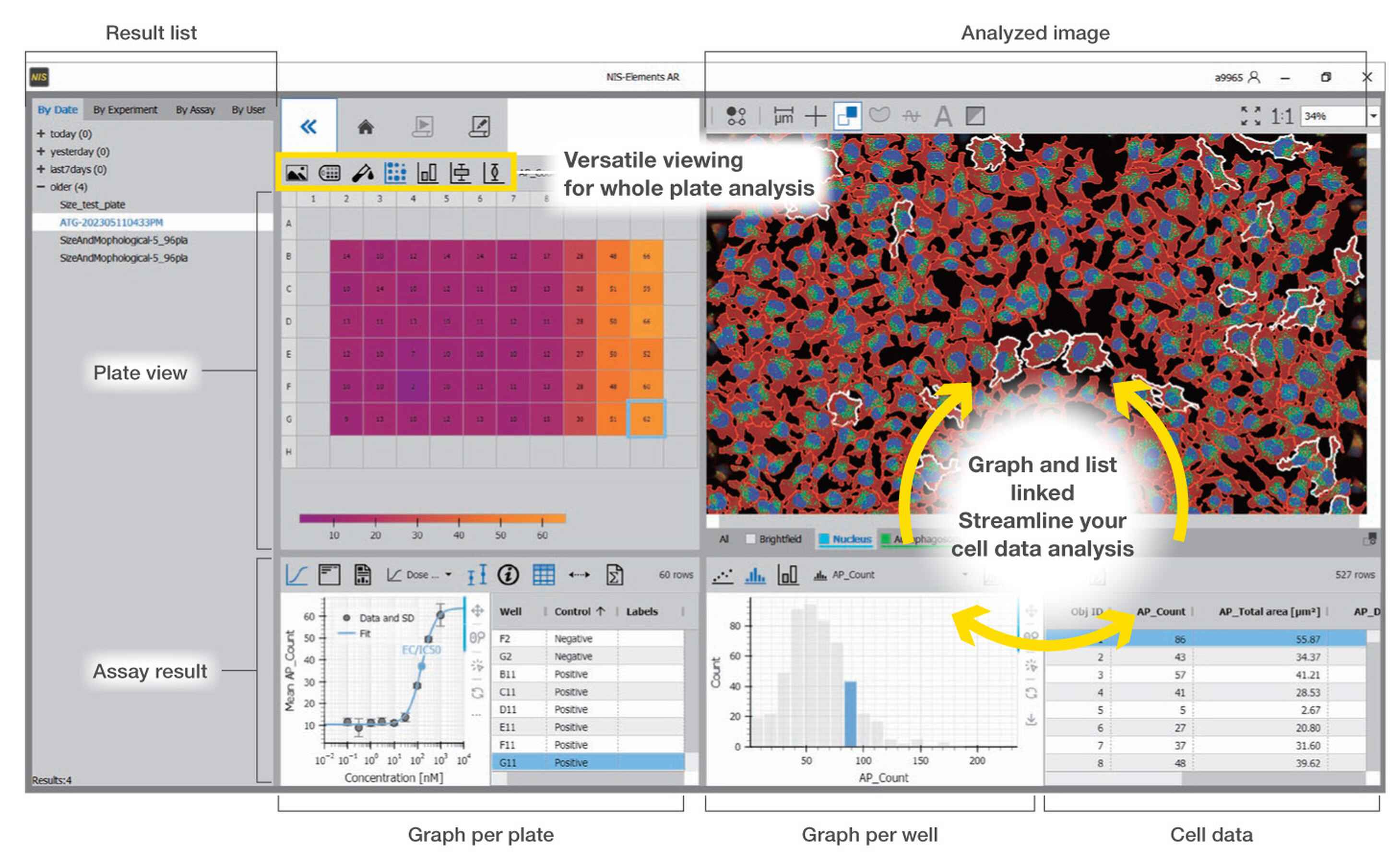
Task: Select the summation export icon
Action: click(617, 575)
